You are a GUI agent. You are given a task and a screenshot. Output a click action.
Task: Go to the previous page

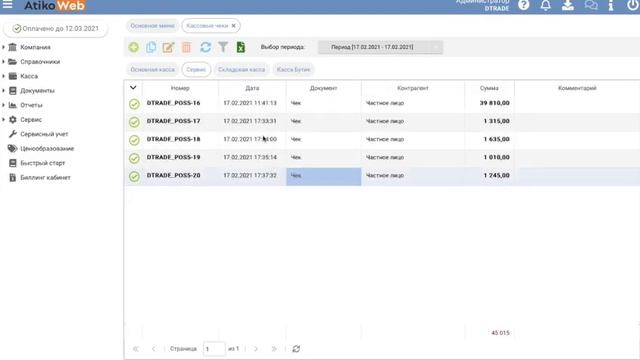153,349
